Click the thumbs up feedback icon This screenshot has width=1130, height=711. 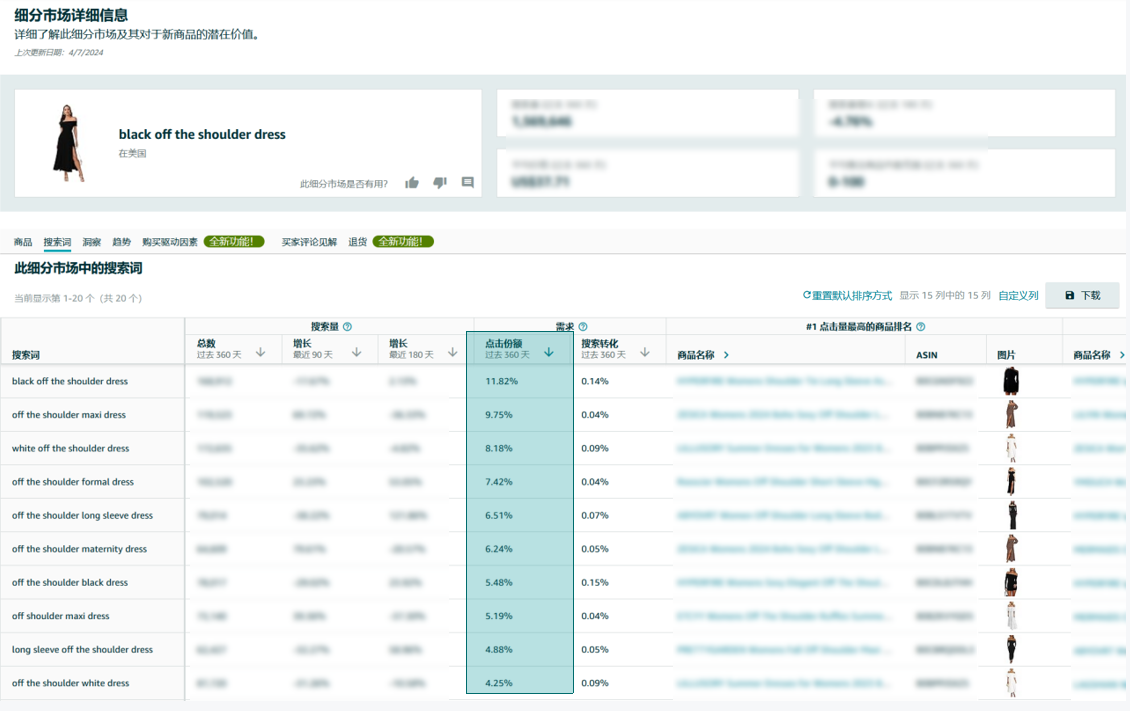point(411,183)
